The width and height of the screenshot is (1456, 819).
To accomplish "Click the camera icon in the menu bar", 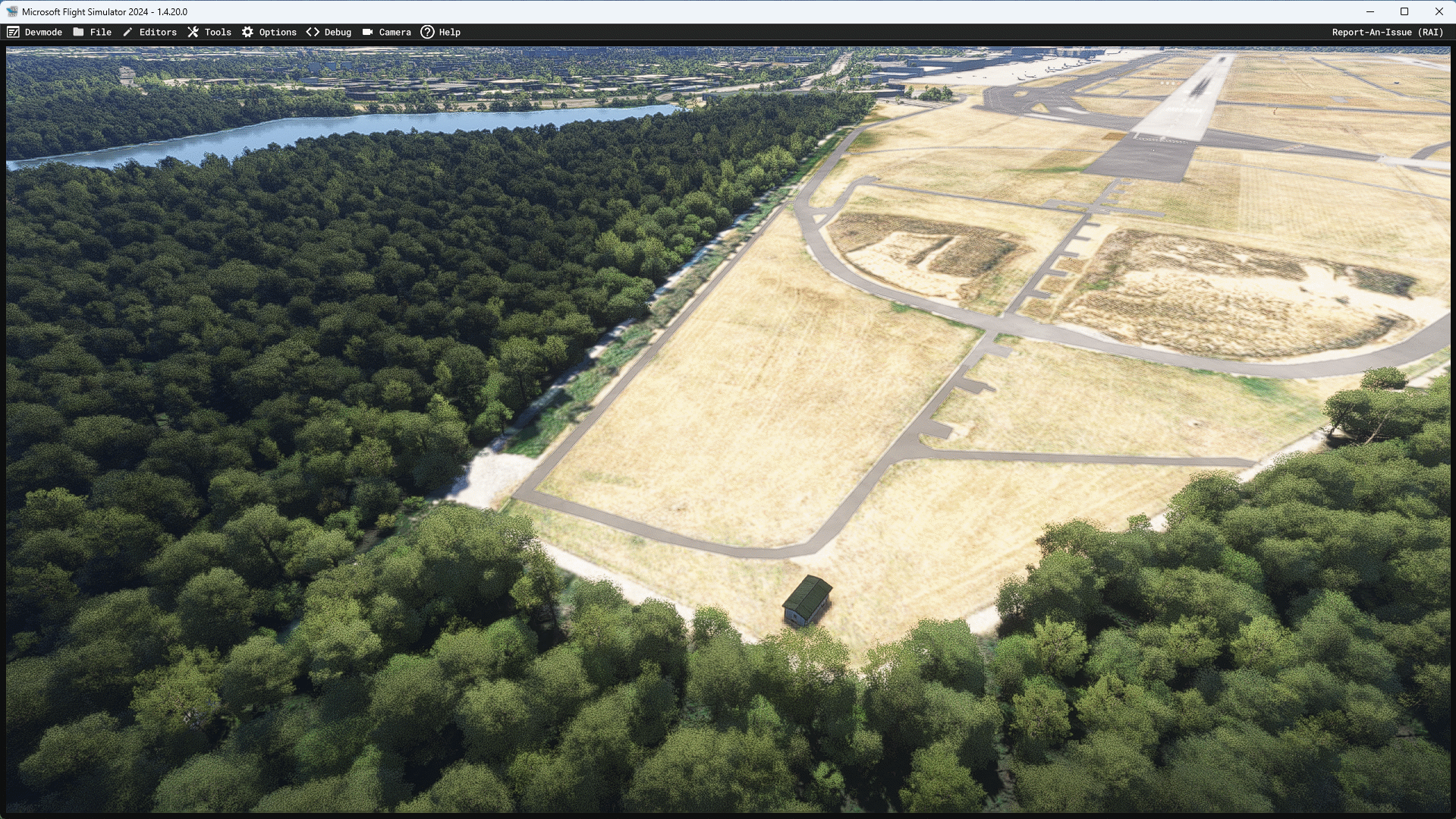I will pos(368,32).
